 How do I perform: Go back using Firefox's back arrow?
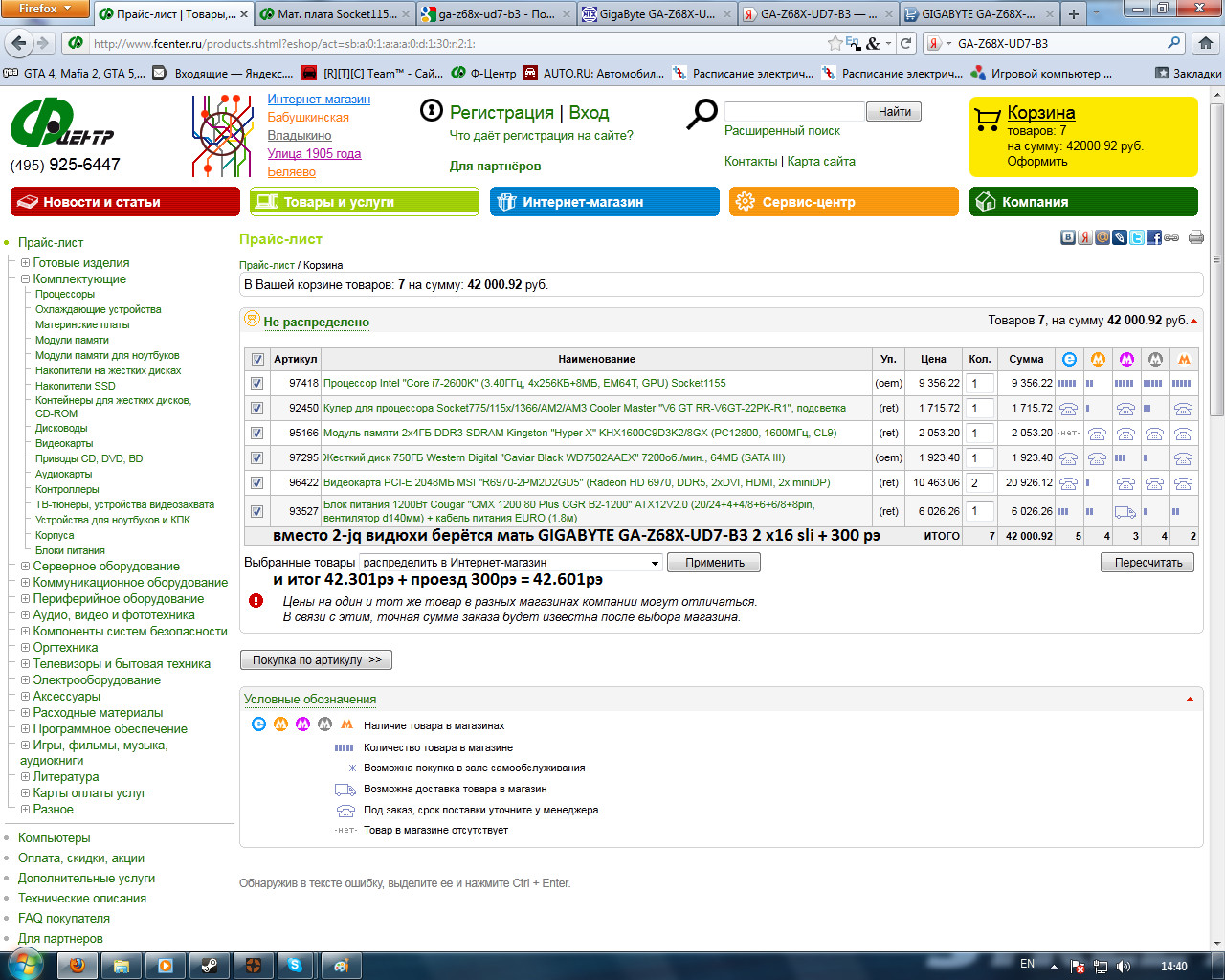pyautogui.click(x=18, y=43)
